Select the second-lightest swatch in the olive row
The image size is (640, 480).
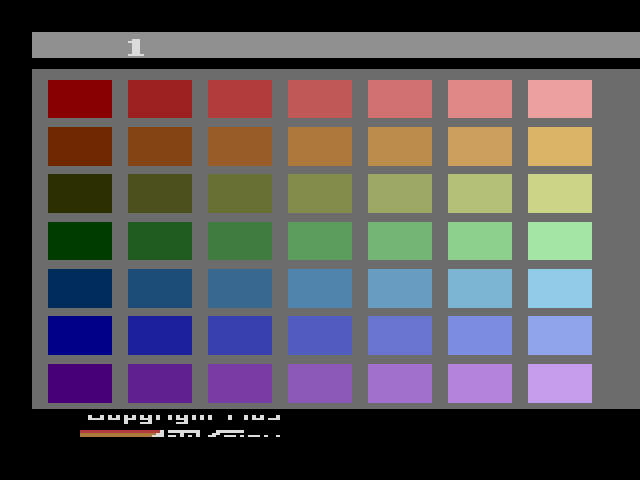point(480,193)
